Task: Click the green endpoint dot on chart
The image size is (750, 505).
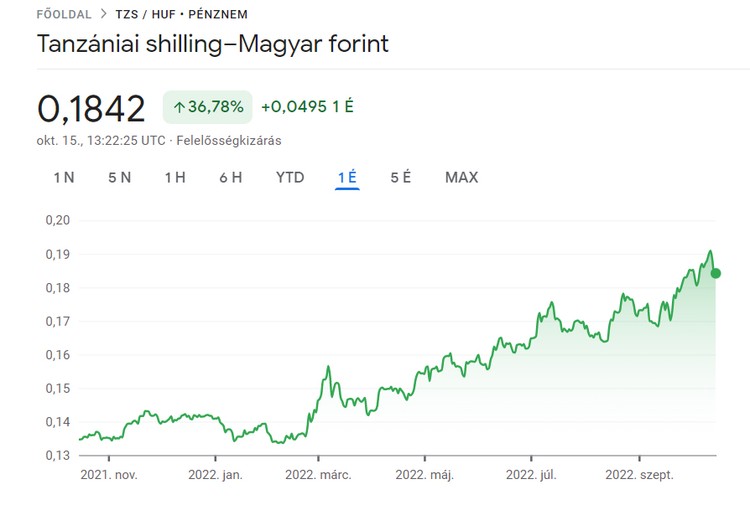Action: tap(715, 273)
